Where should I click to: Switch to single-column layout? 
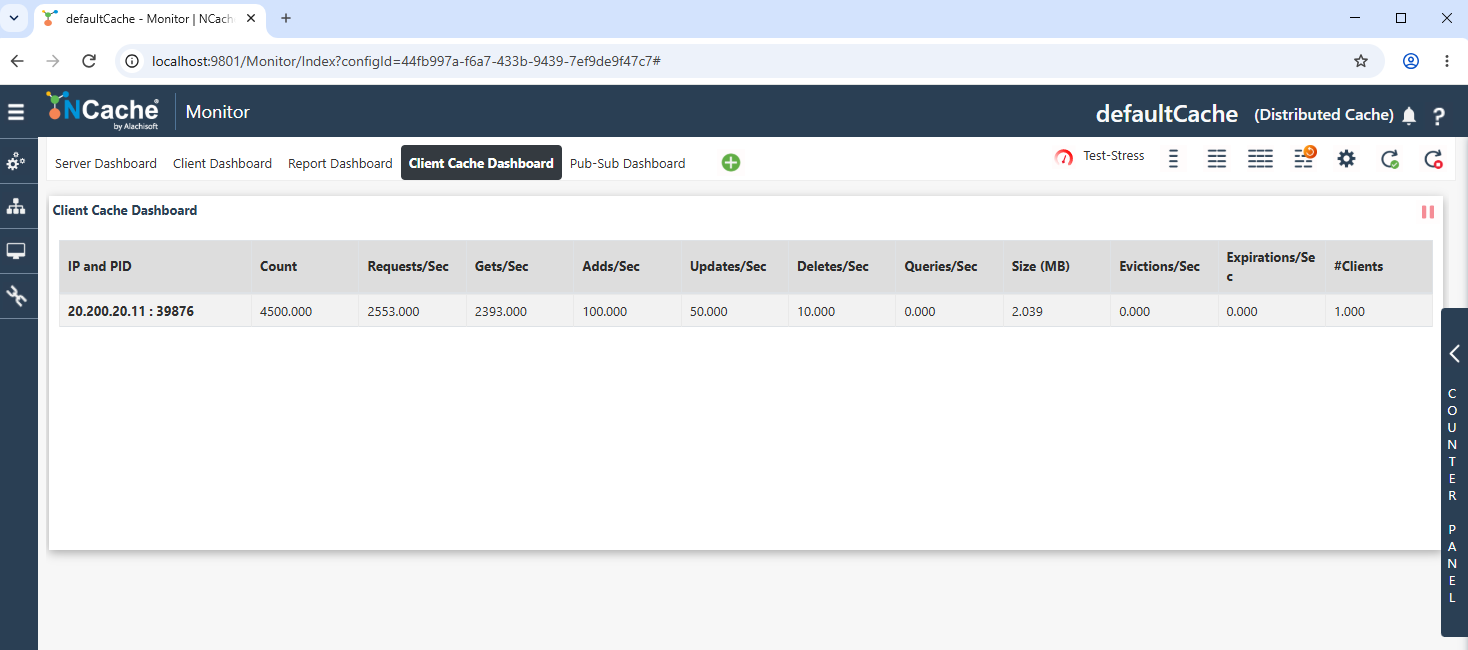[1174, 158]
